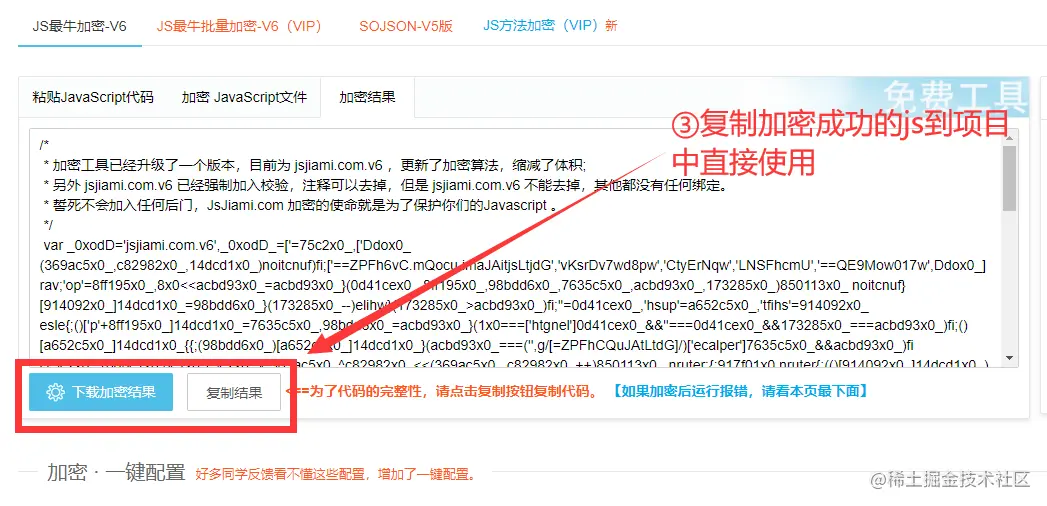
Task: Switch to JS最牛批量加密-V6 (VIP) tab
Action: coord(240,26)
